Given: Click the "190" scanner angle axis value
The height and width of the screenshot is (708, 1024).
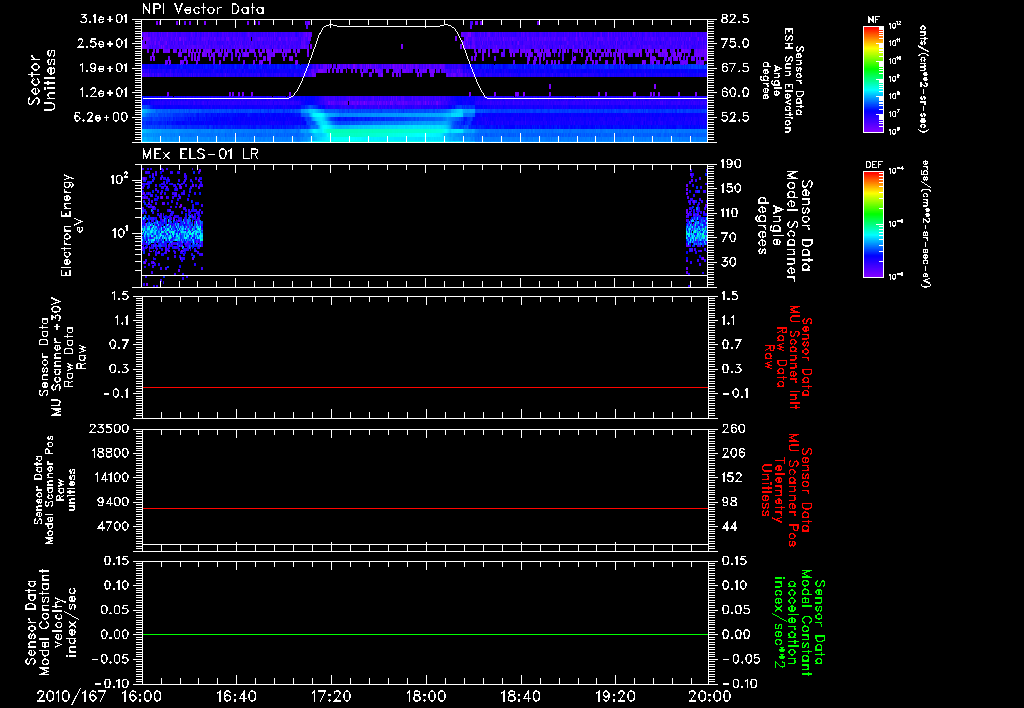Looking at the screenshot, I should tap(731, 164).
